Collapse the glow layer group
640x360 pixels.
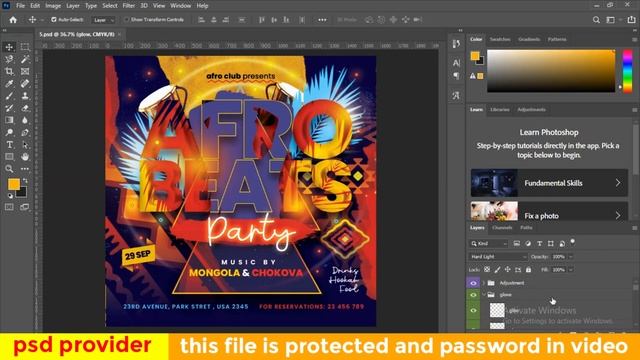tap(484, 295)
